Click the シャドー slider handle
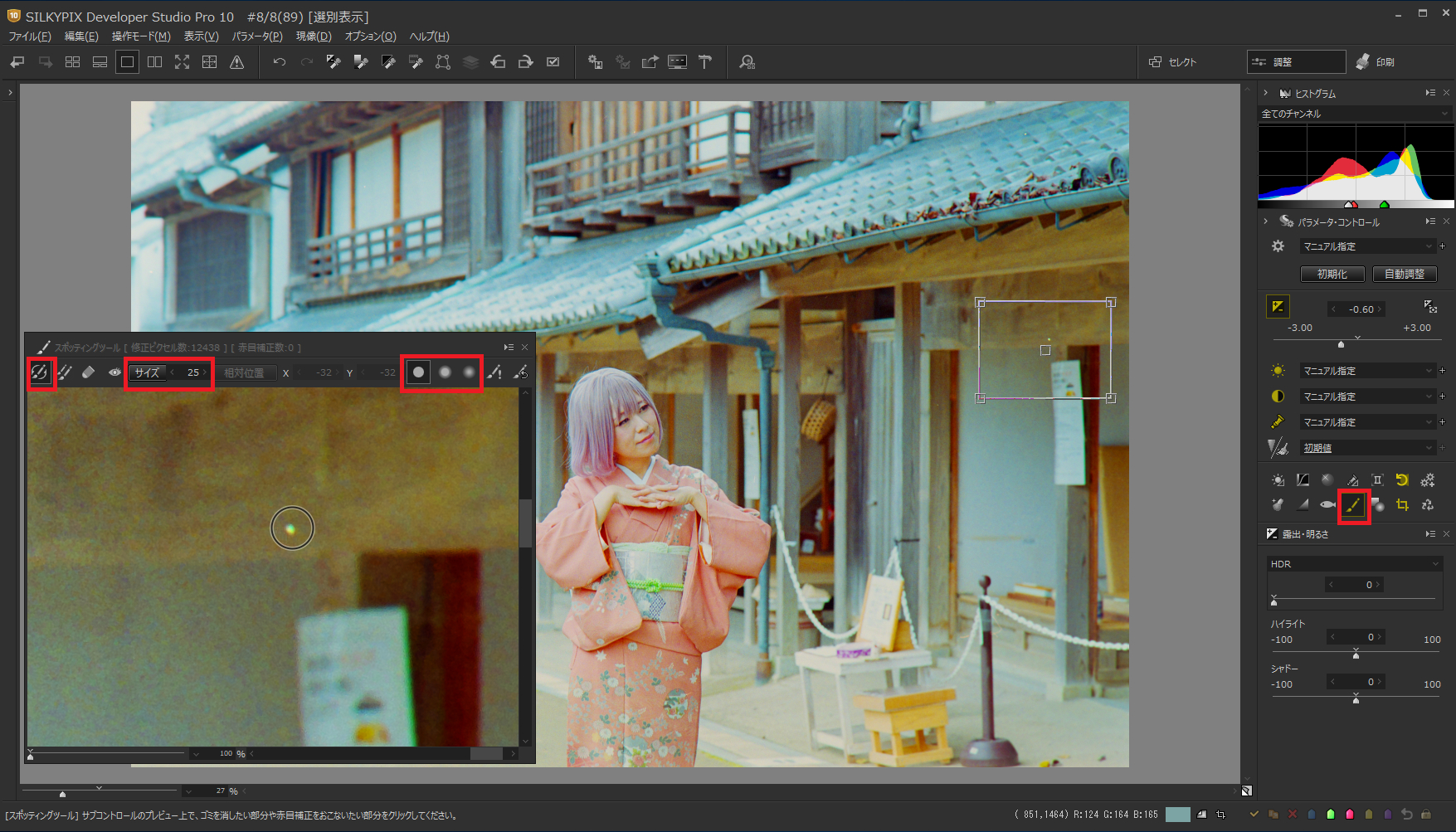This screenshot has height=832, width=1456. coord(1356,700)
